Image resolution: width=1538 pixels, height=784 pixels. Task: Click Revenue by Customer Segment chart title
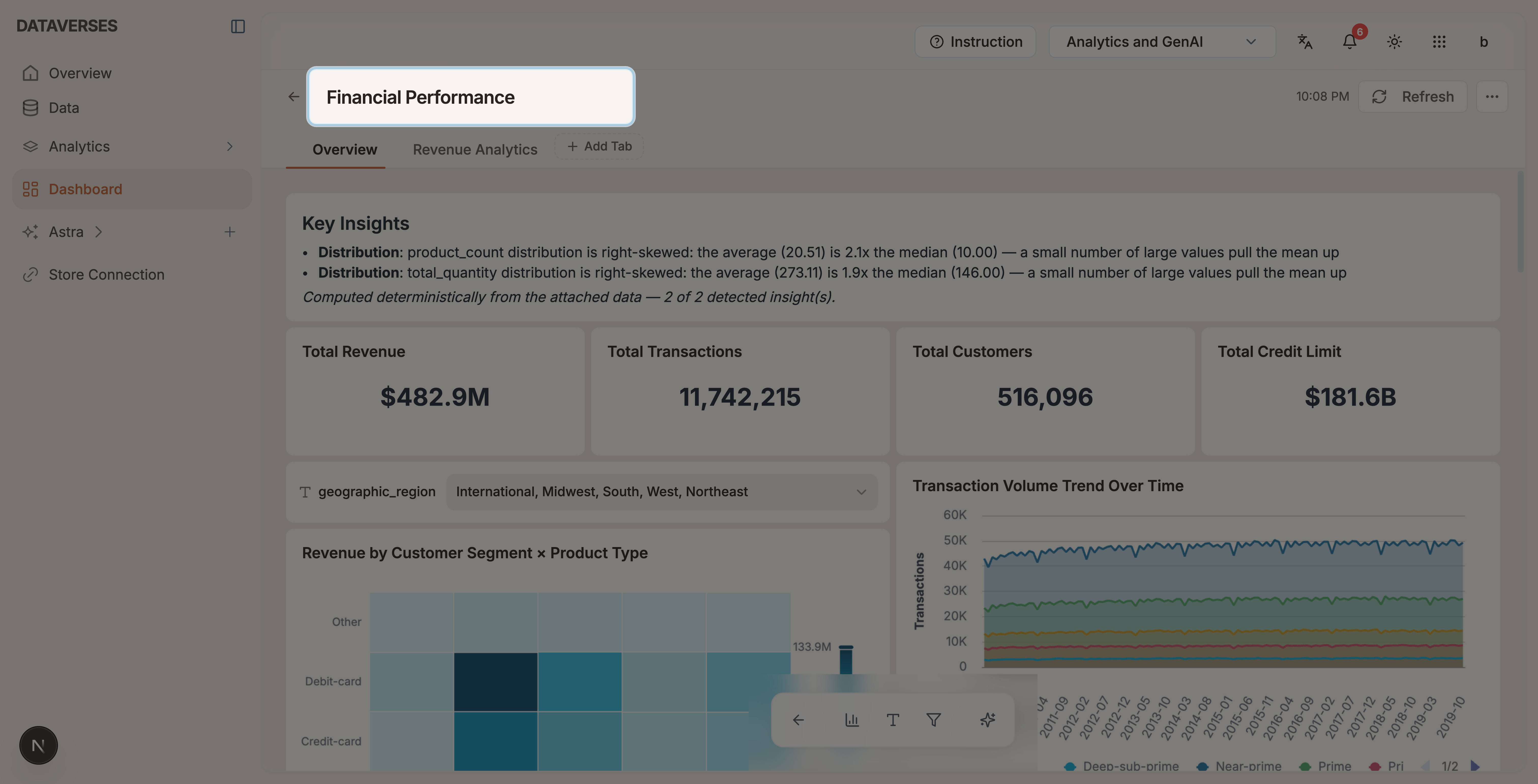[x=475, y=553]
